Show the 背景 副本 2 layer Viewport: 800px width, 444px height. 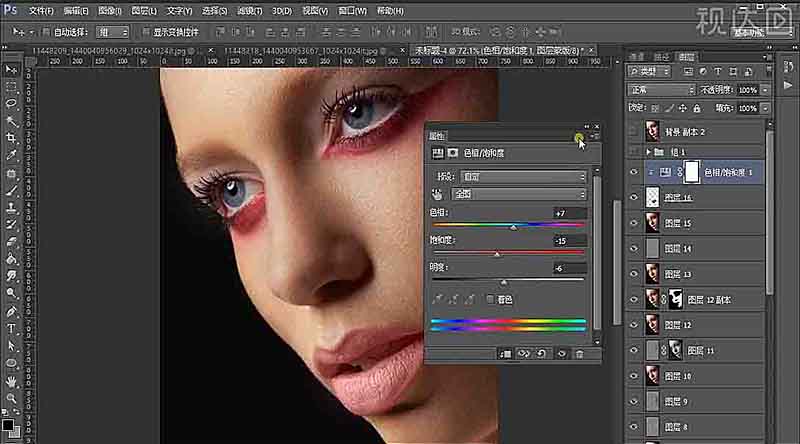634,132
